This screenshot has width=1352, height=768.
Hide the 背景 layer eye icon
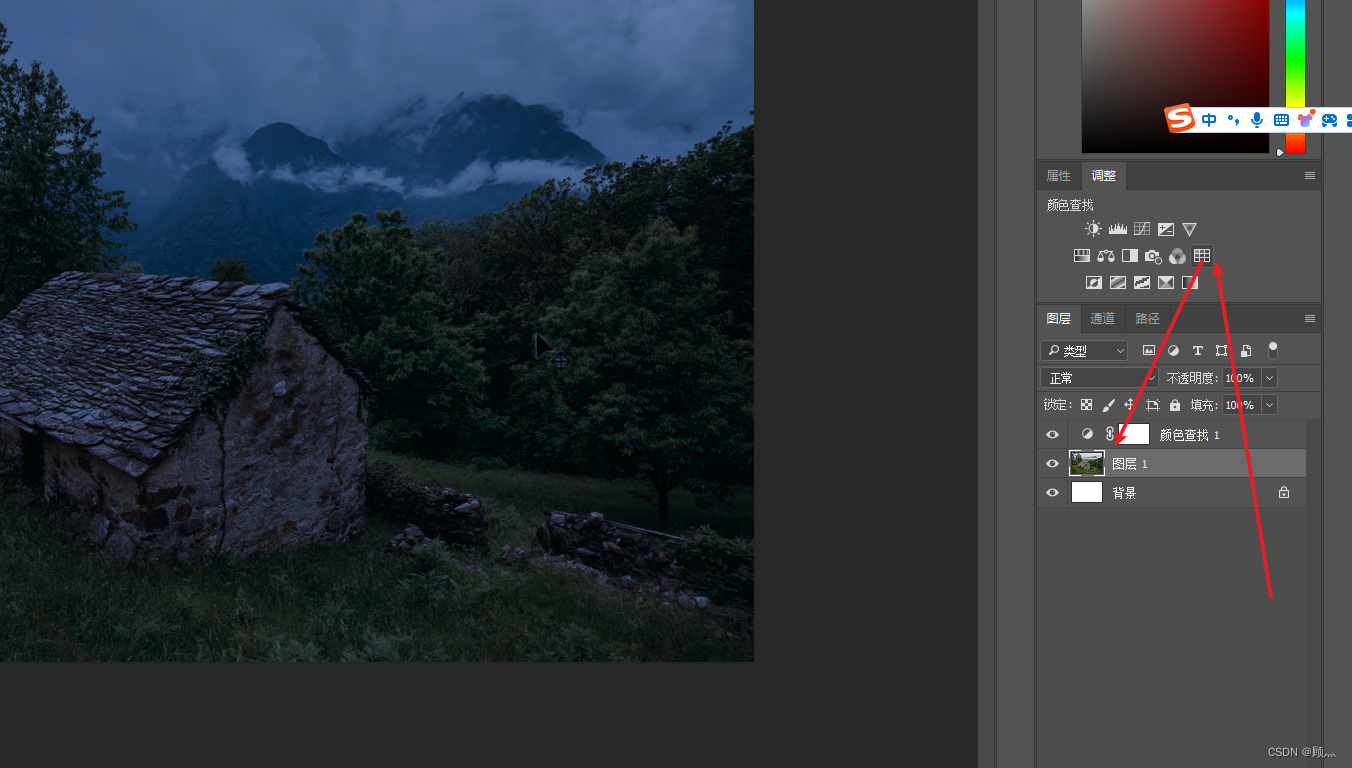click(x=1052, y=493)
